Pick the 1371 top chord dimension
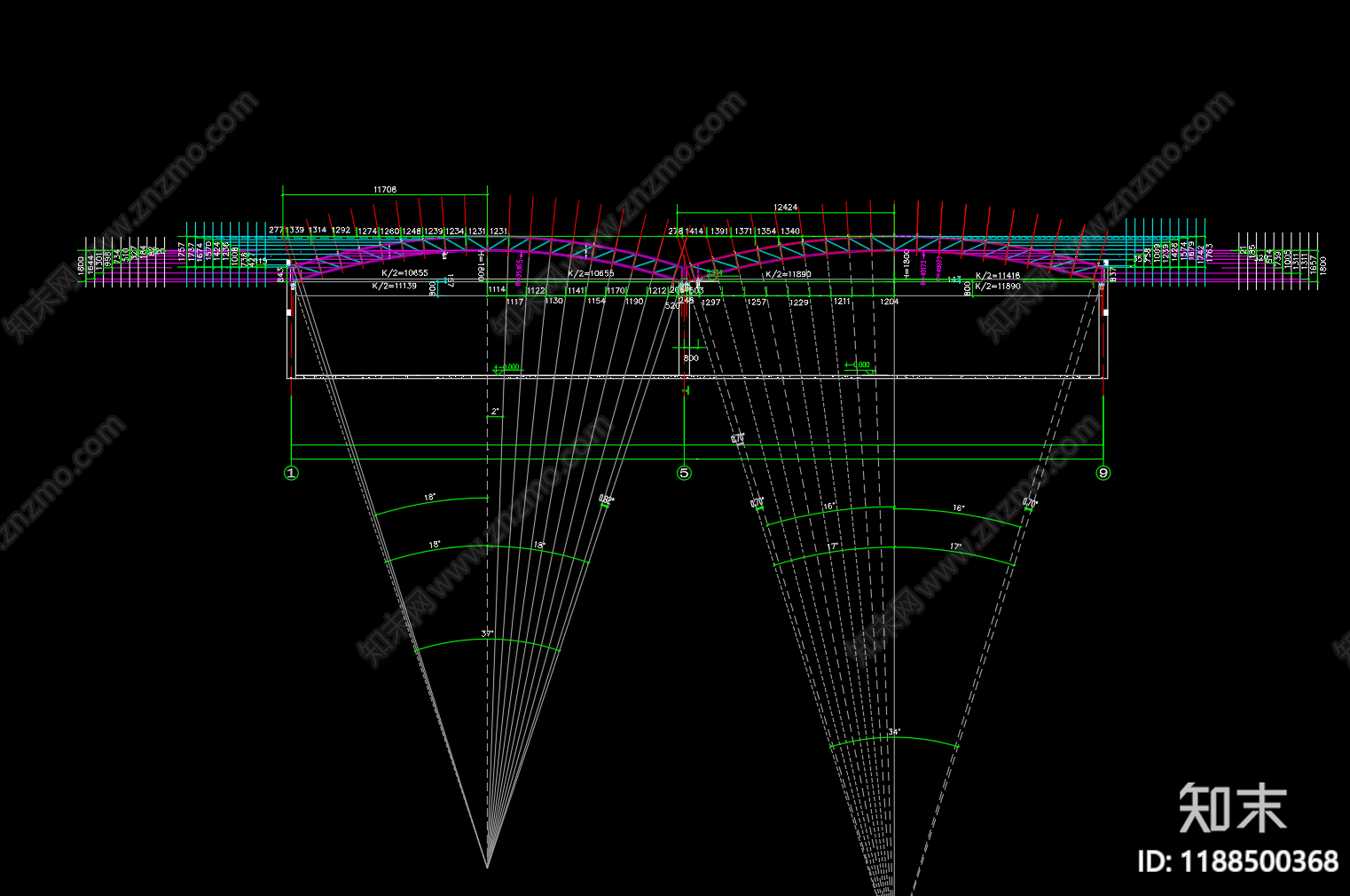1350x896 pixels. [x=743, y=231]
